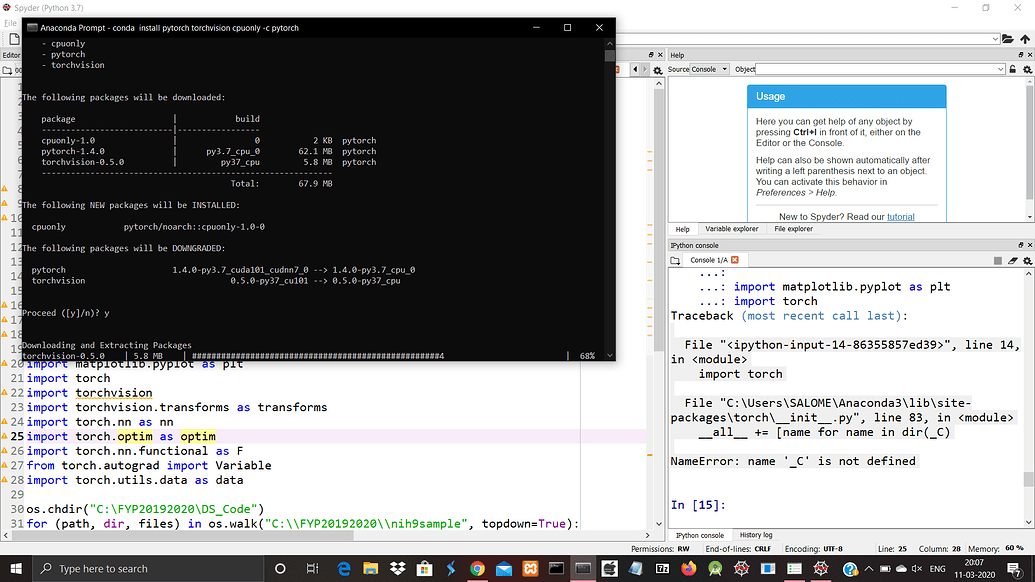The width and height of the screenshot is (1035, 582).
Task: Open the History log tab
Action: [x=755, y=535]
